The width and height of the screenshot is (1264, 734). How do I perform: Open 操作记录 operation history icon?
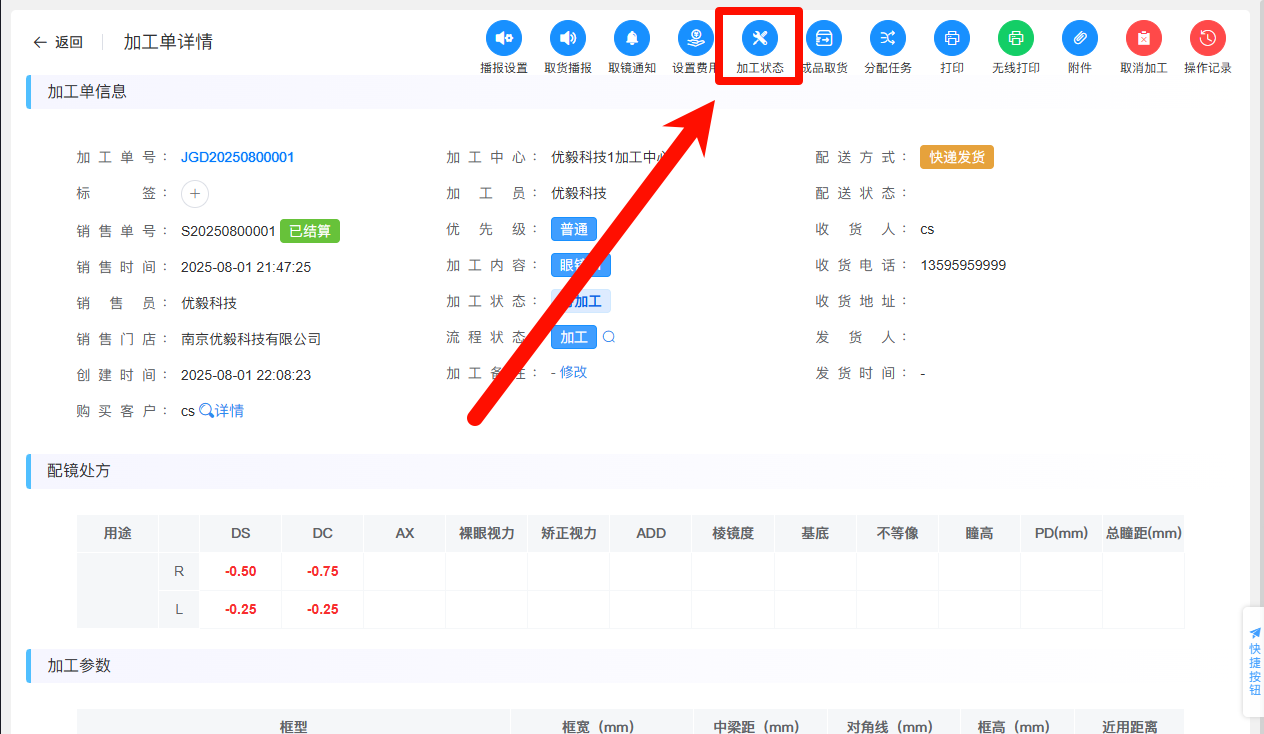1208,39
